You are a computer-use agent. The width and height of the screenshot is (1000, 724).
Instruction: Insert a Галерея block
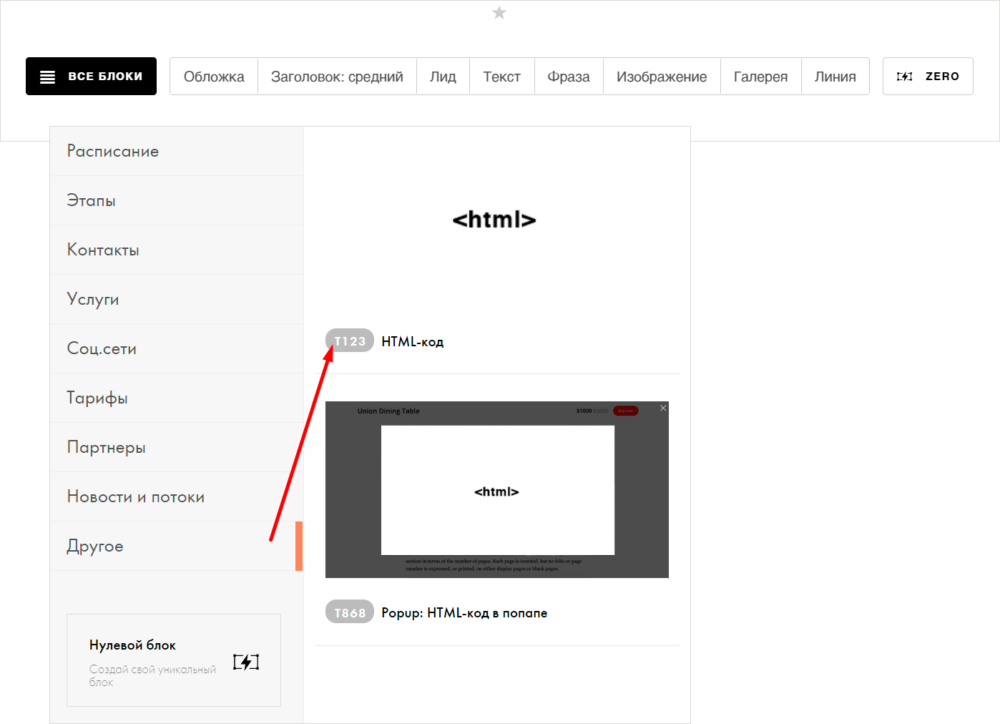(760, 76)
